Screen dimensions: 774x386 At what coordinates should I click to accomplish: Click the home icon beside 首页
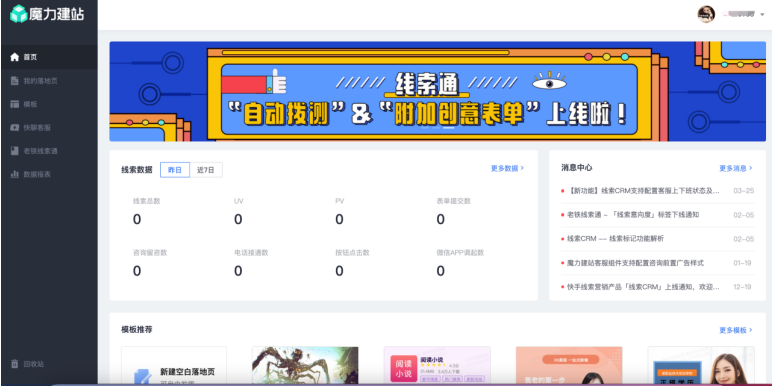click(15, 57)
